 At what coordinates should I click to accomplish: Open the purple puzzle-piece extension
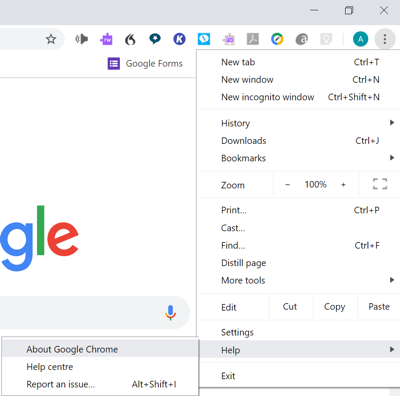tap(106, 39)
